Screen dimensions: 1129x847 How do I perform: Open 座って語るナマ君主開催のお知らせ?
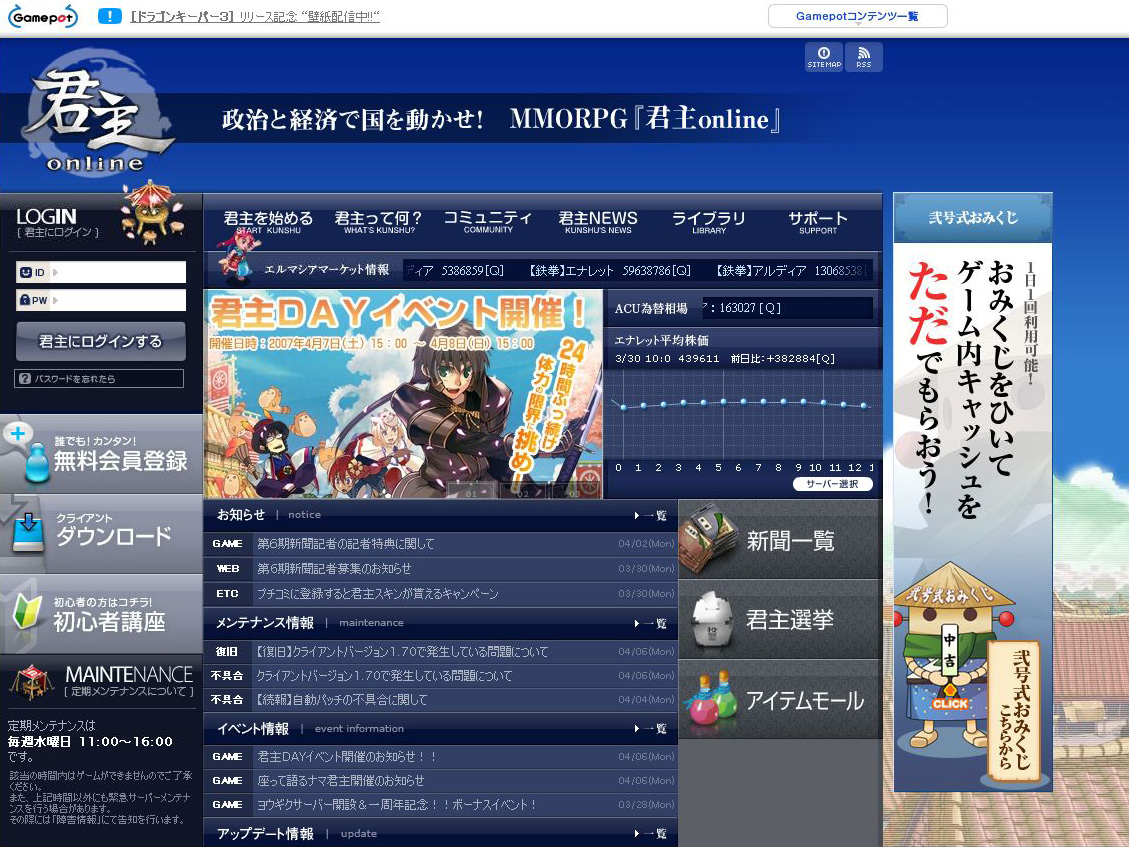coord(341,781)
